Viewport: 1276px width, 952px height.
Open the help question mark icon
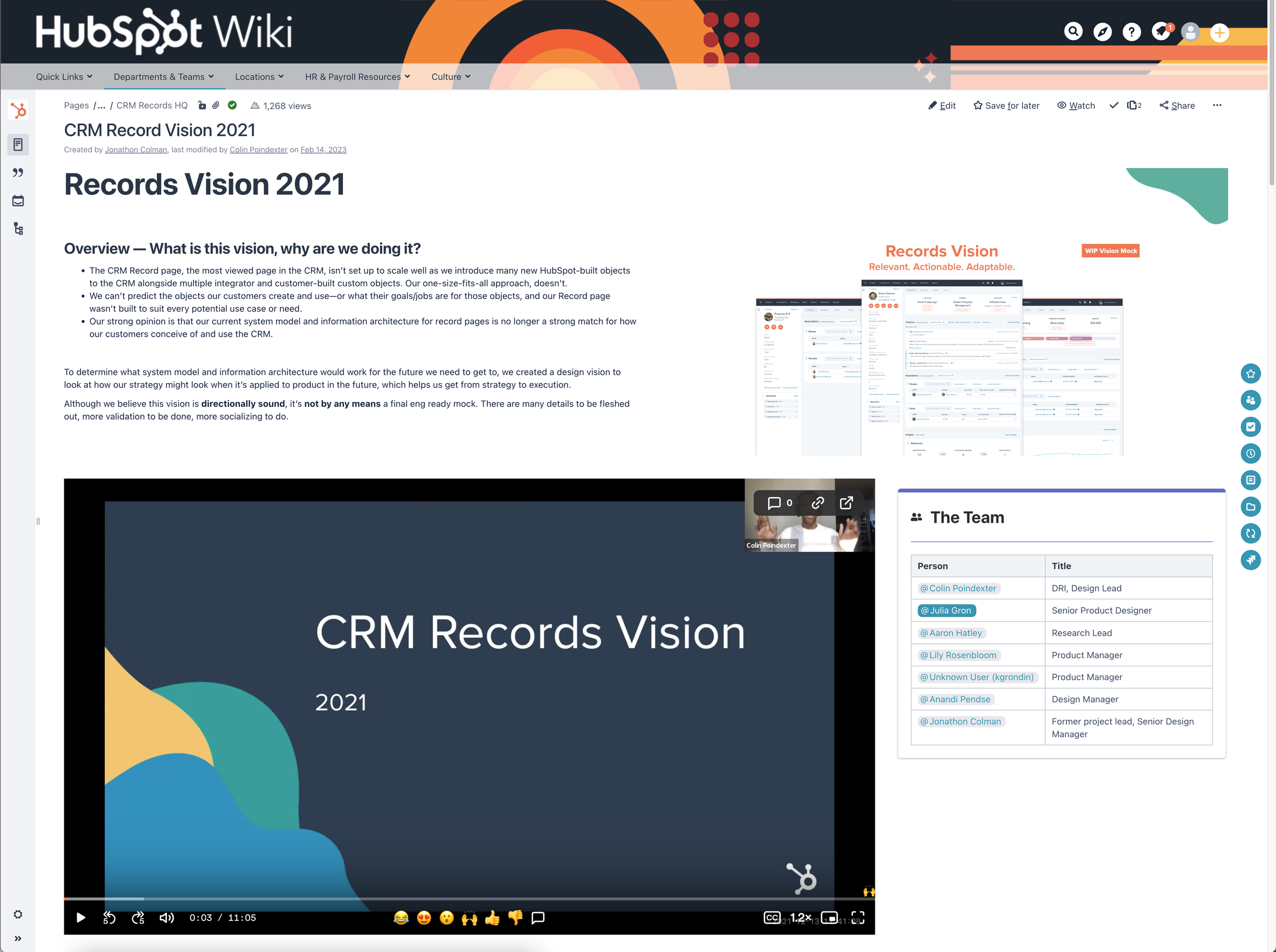(1131, 32)
